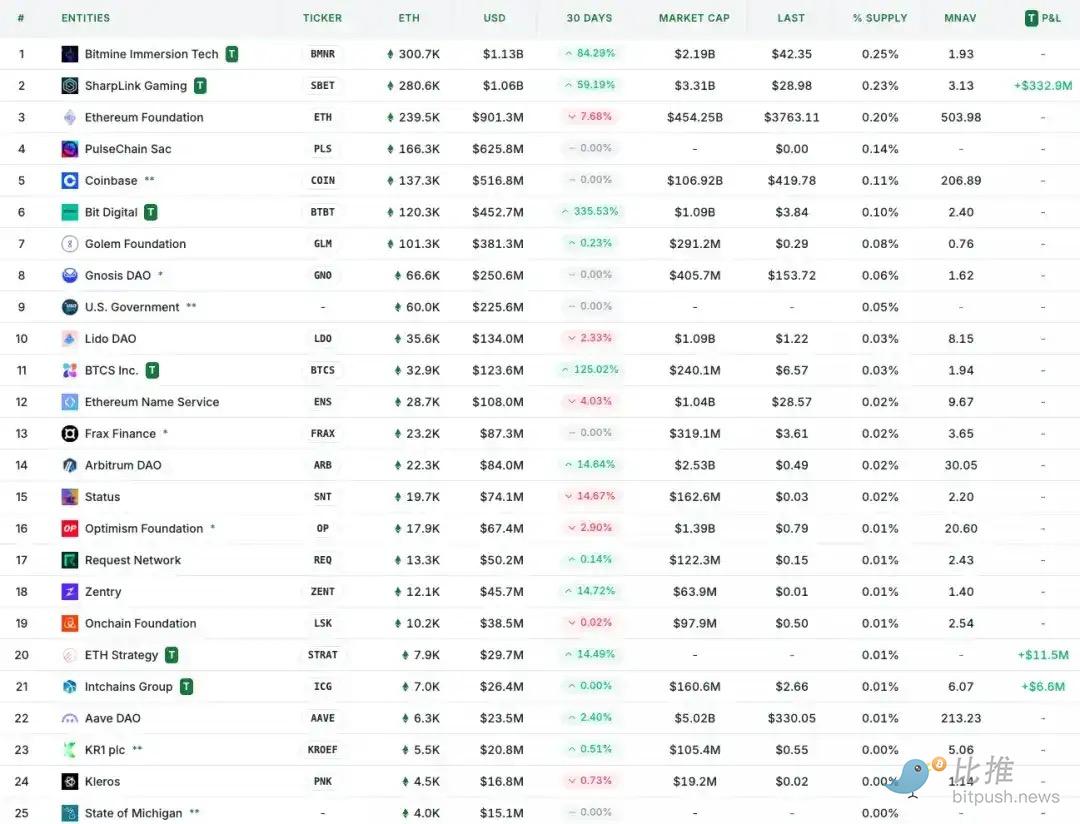Viewport: 1080px width, 824px height.
Task: Click the Optimism Foundation OP logo
Action: click(x=70, y=528)
